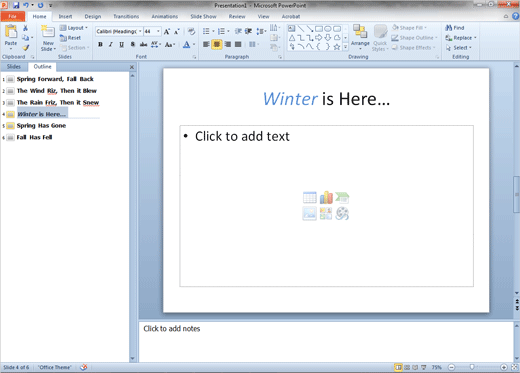The width and height of the screenshot is (520, 373).
Task: Switch to the Transitions ribbon tab
Action: (126, 16)
